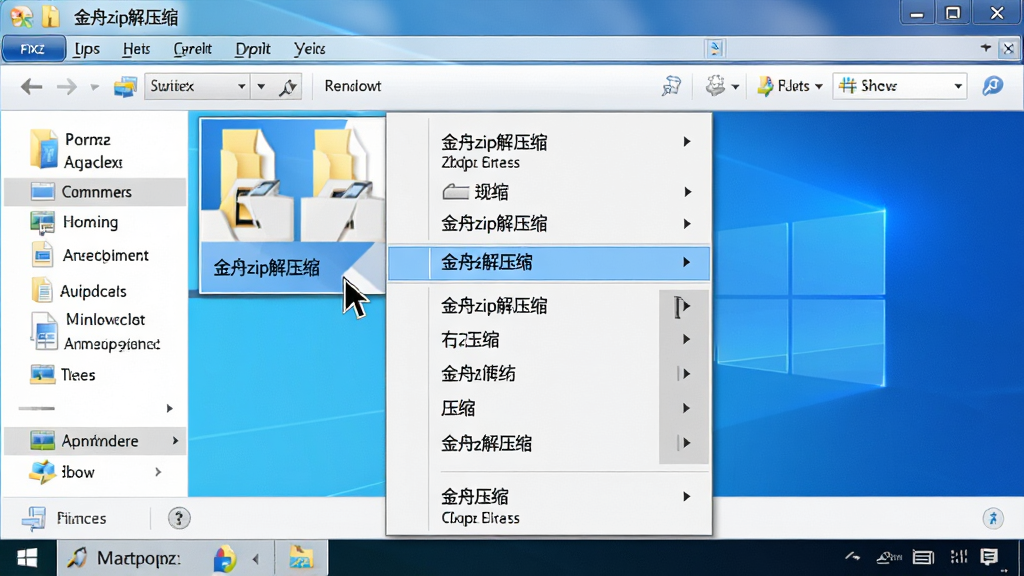
Task: Select Pormz Agaclext in sidebar
Action: click(x=95, y=151)
